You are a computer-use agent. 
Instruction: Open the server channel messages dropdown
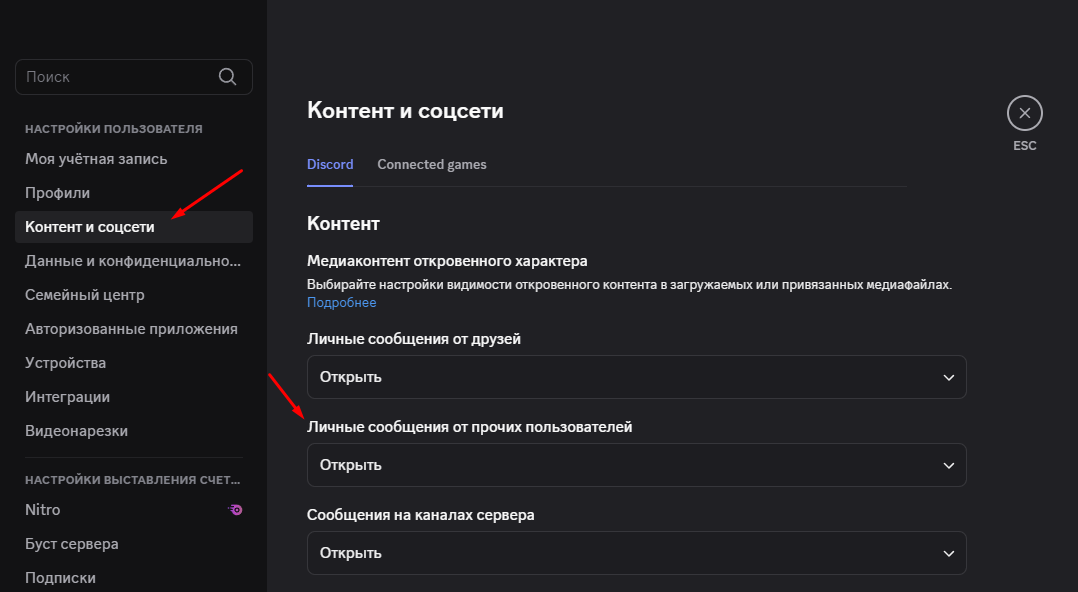click(x=637, y=553)
